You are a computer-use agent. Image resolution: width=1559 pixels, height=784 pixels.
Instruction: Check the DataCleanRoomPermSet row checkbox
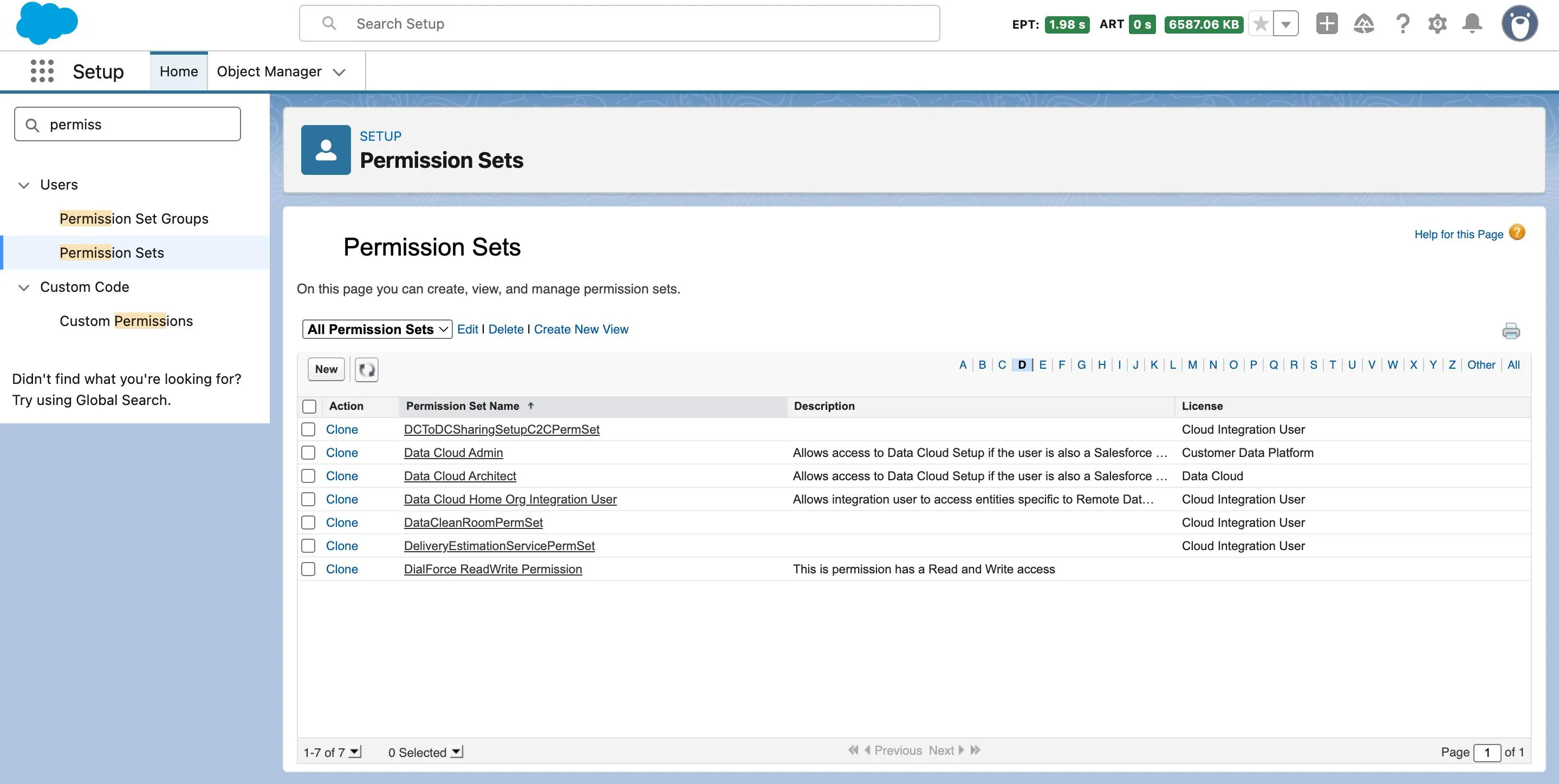click(309, 522)
